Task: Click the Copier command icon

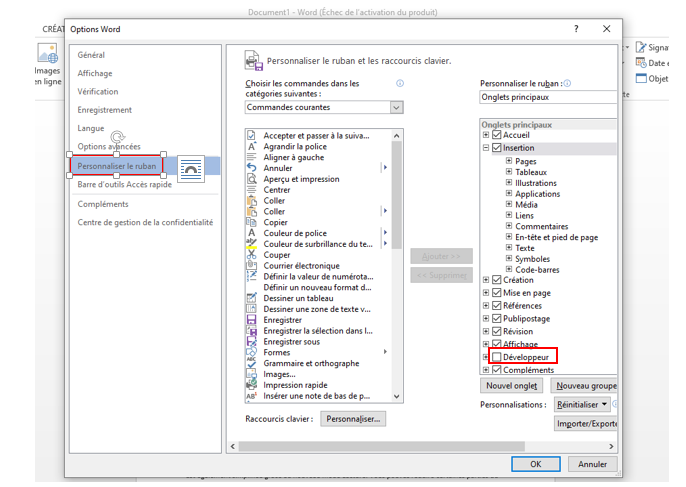Action: [252, 222]
